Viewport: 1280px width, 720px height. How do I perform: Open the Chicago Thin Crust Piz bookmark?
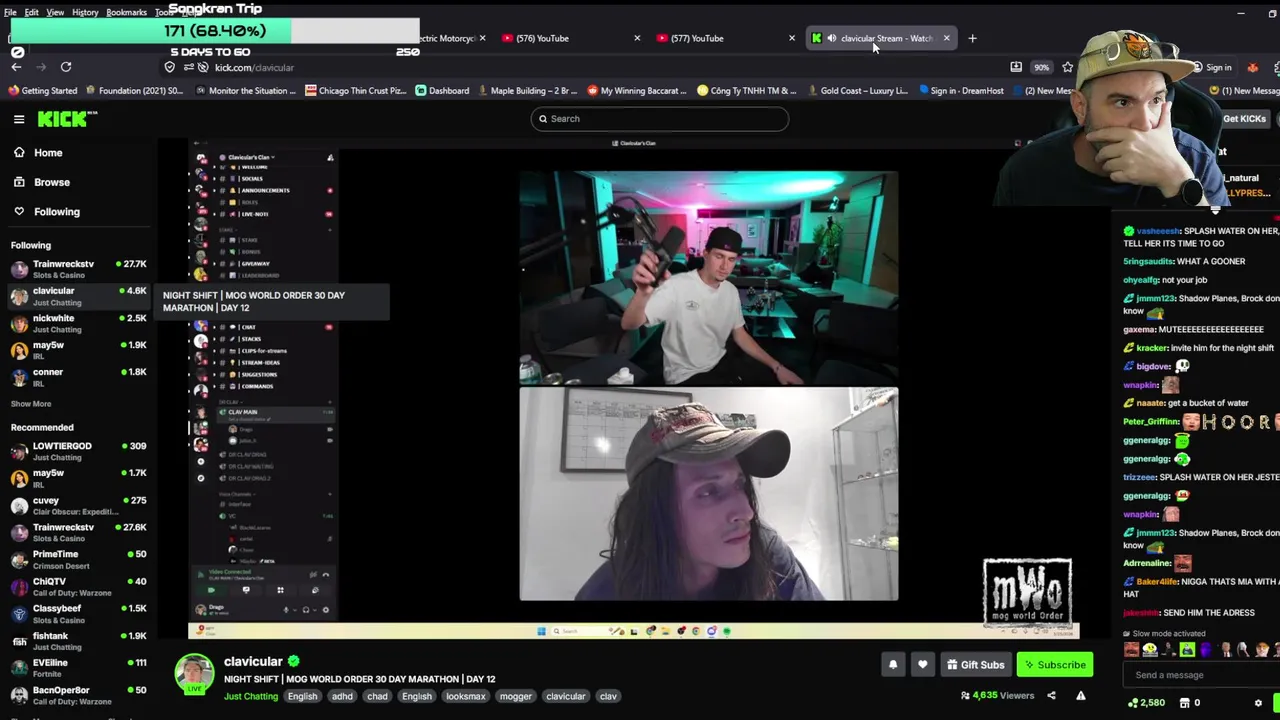356,91
